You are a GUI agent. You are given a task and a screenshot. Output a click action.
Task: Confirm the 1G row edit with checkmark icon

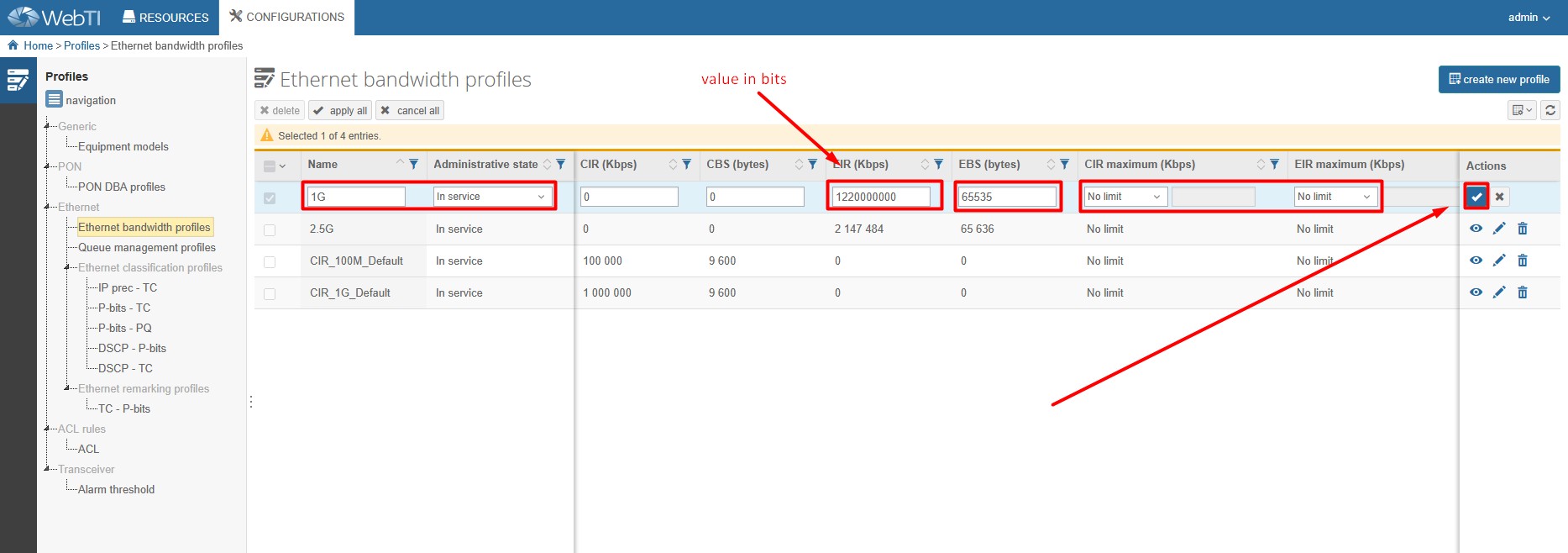(x=1476, y=197)
